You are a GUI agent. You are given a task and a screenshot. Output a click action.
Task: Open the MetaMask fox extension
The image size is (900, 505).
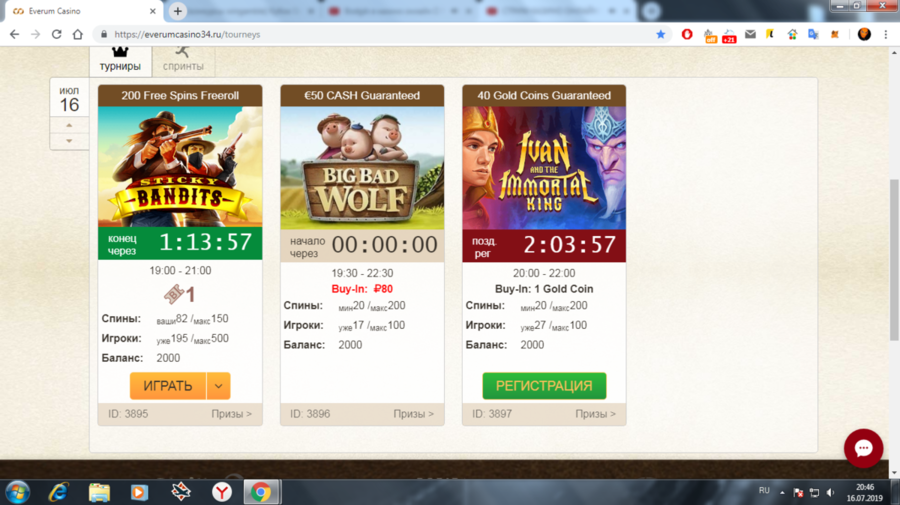click(x=833, y=34)
